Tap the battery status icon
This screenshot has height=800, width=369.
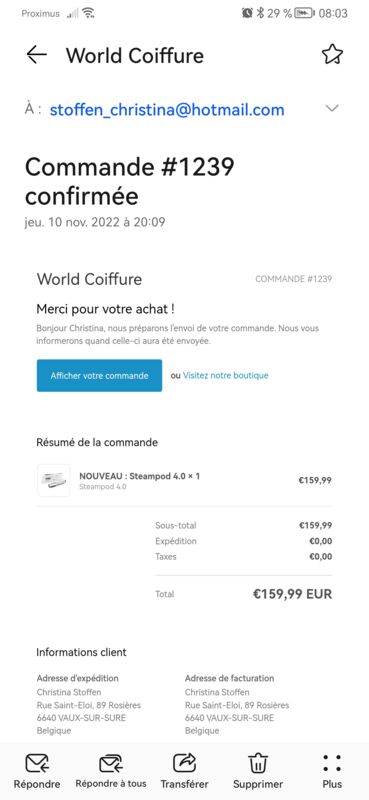(305, 13)
